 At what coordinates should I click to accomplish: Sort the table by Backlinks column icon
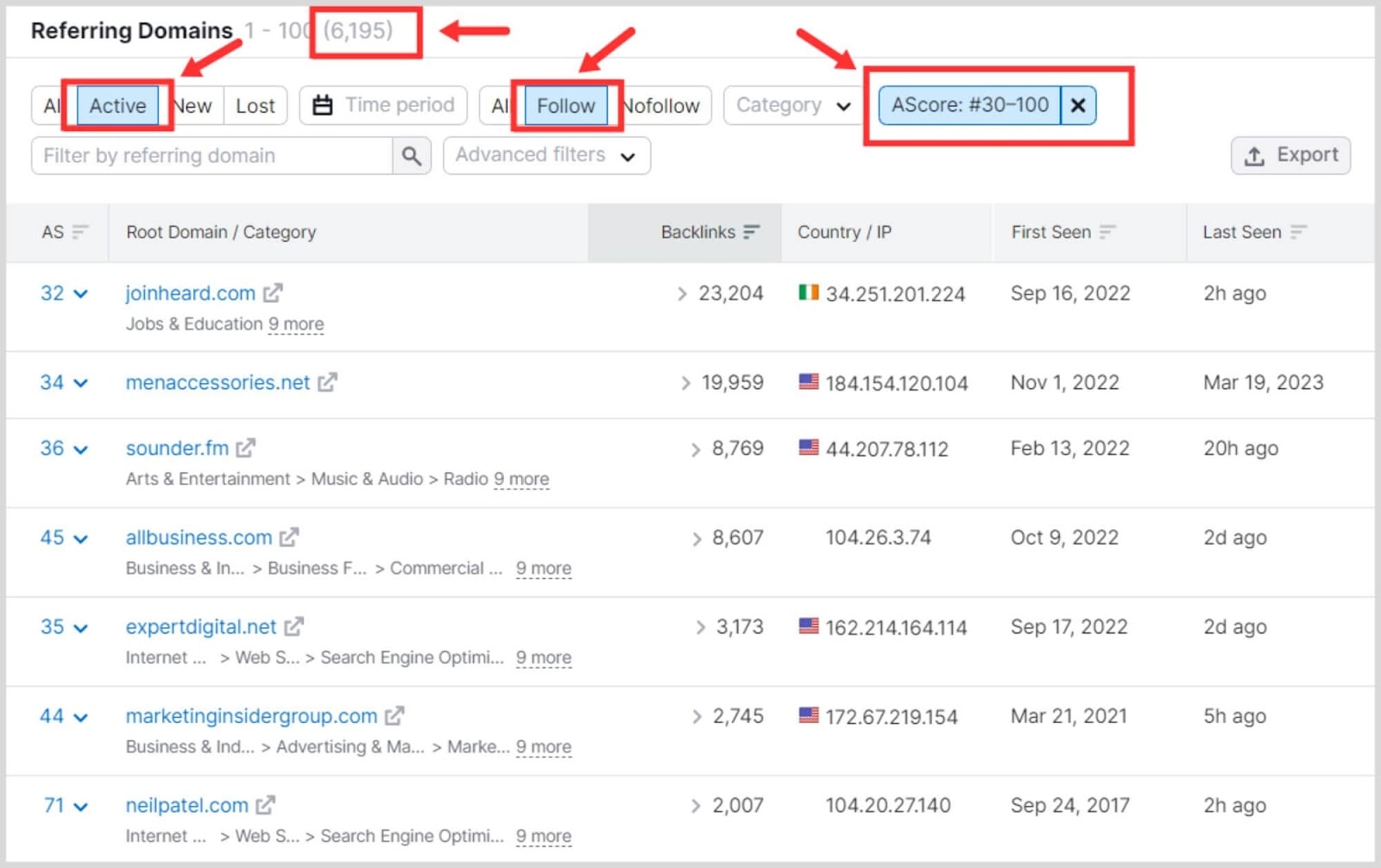point(750,232)
